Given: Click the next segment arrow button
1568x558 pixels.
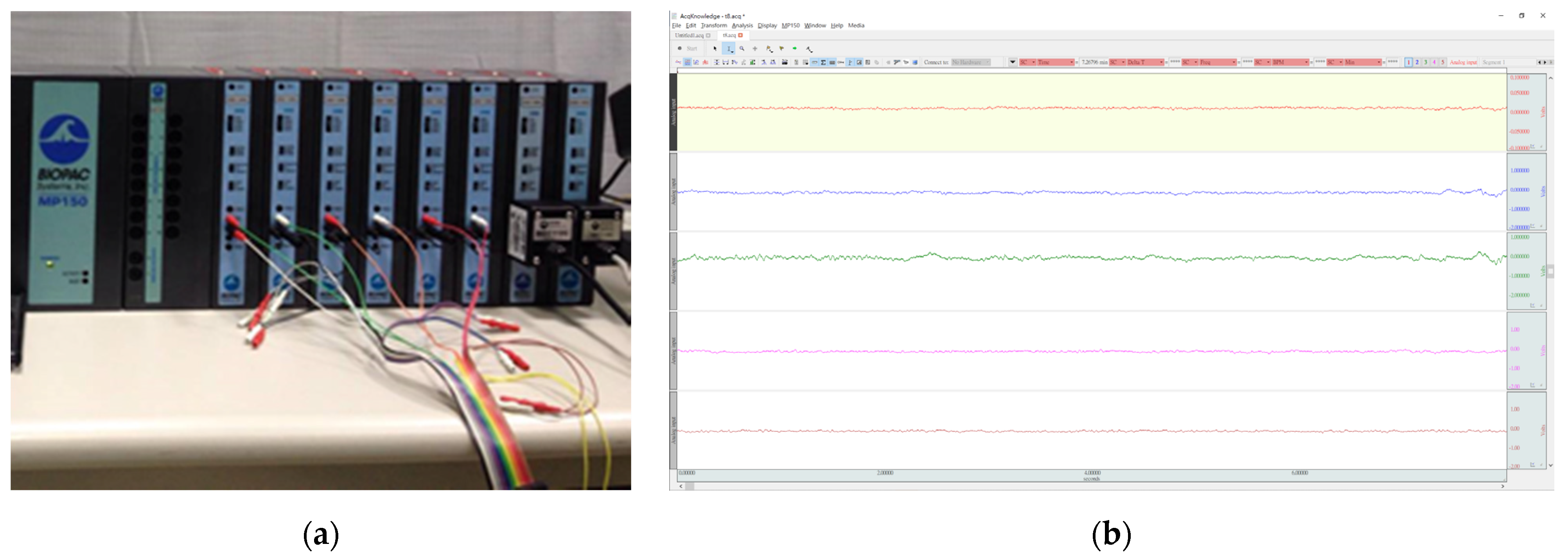Looking at the screenshot, I should pyautogui.click(x=1544, y=62).
